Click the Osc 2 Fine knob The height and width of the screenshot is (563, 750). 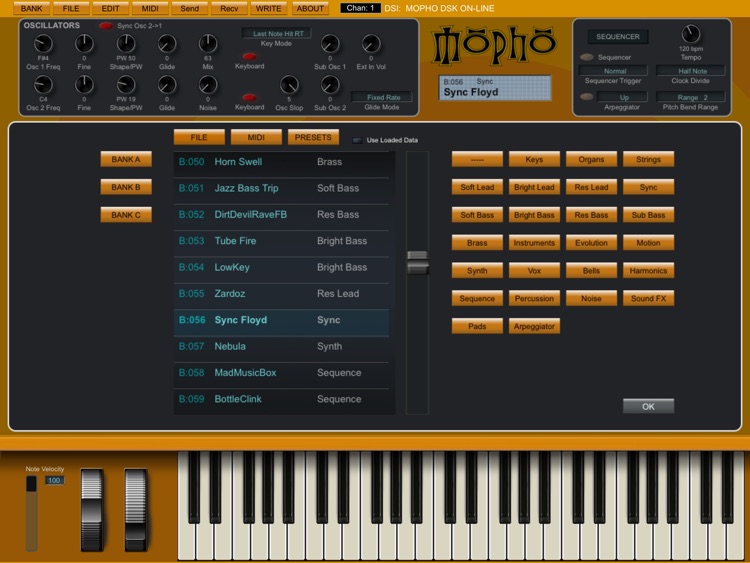click(84, 85)
